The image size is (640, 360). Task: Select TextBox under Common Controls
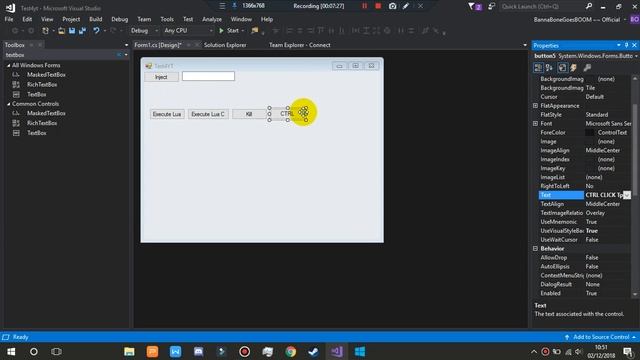36,133
